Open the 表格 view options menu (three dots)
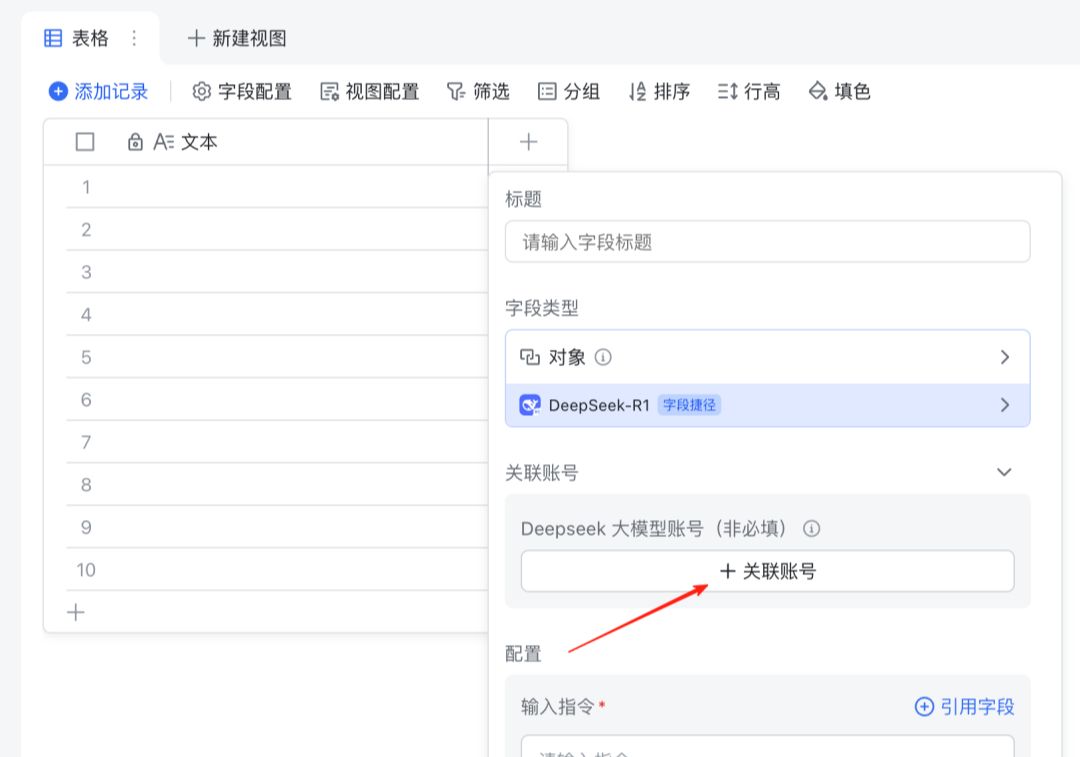This screenshot has height=757, width=1080. [x=133, y=38]
